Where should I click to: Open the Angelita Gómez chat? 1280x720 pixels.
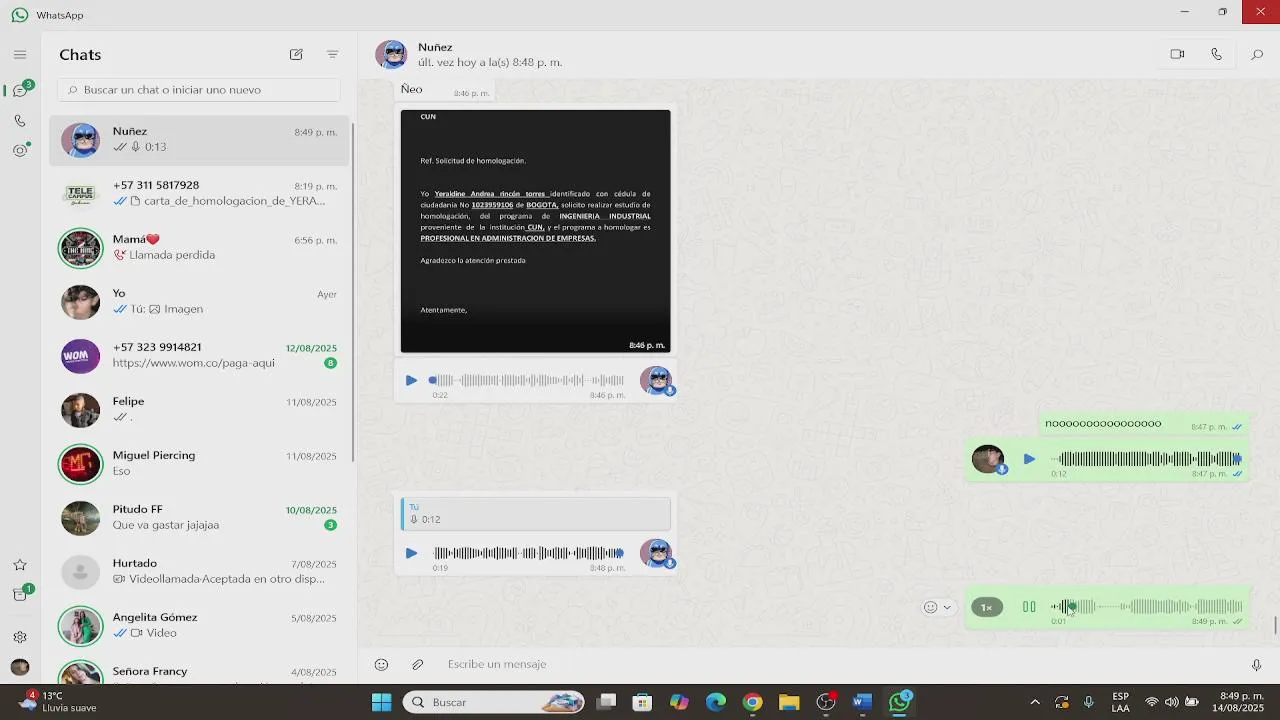pos(199,625)
